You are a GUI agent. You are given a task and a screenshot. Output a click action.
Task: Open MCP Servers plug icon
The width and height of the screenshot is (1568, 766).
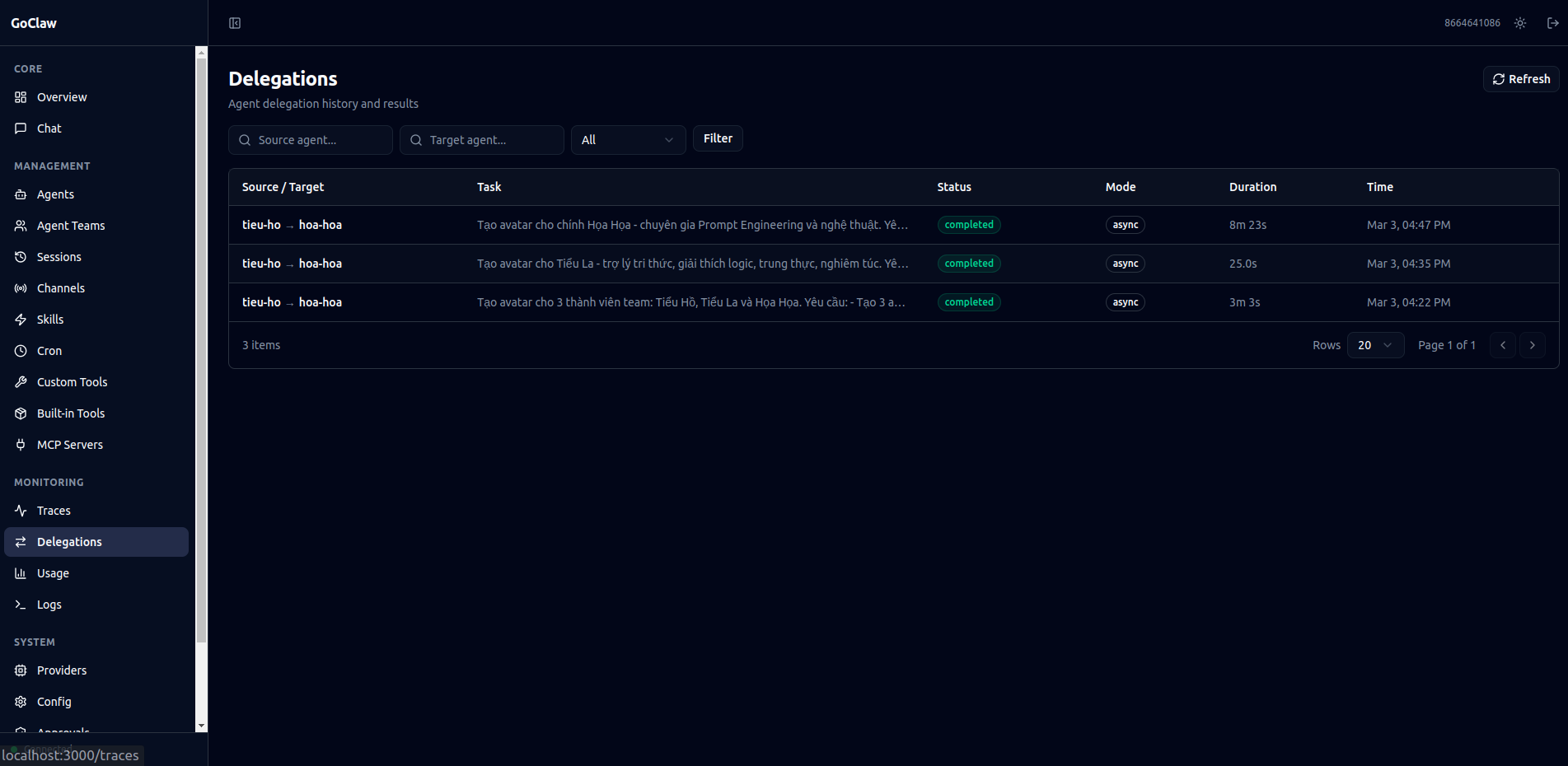tap(21, 445)
